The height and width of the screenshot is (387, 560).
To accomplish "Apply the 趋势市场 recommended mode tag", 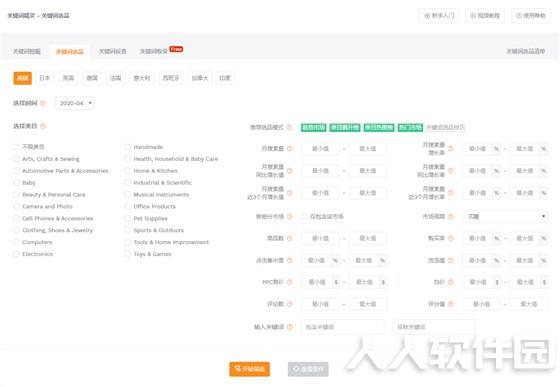I will tap(314, 127).
